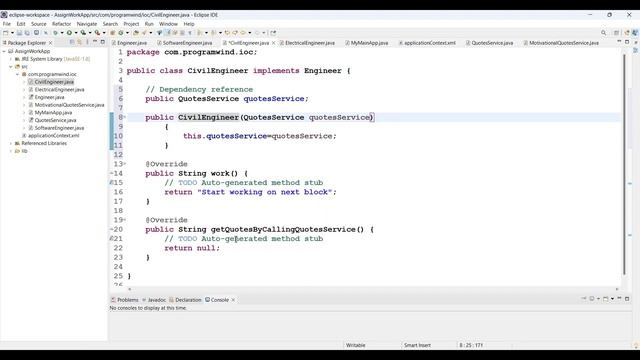Open the File menu
This screenshot has width=640, height=360.
pos(7,24)
